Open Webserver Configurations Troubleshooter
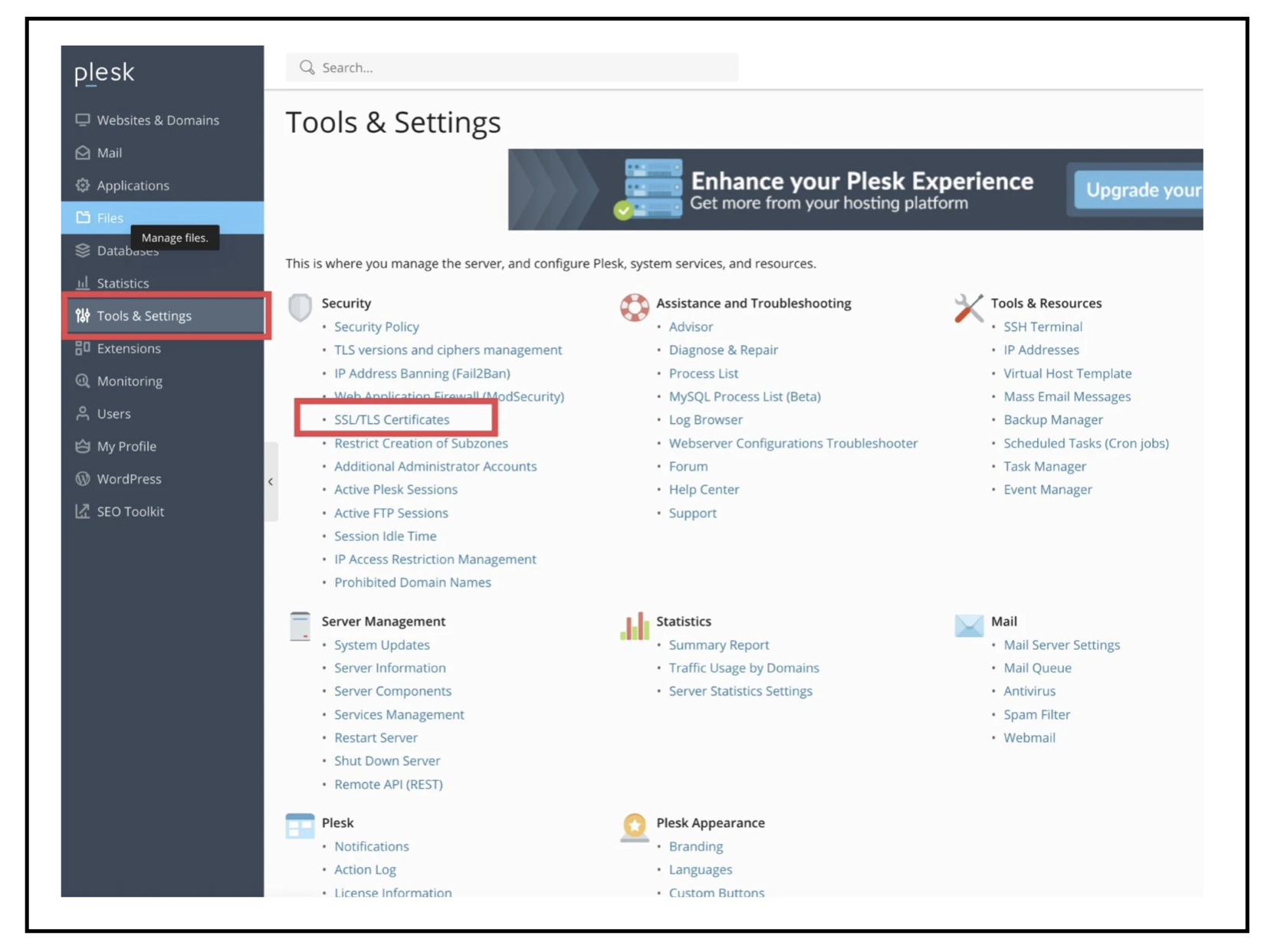 [x=793, y=443]
